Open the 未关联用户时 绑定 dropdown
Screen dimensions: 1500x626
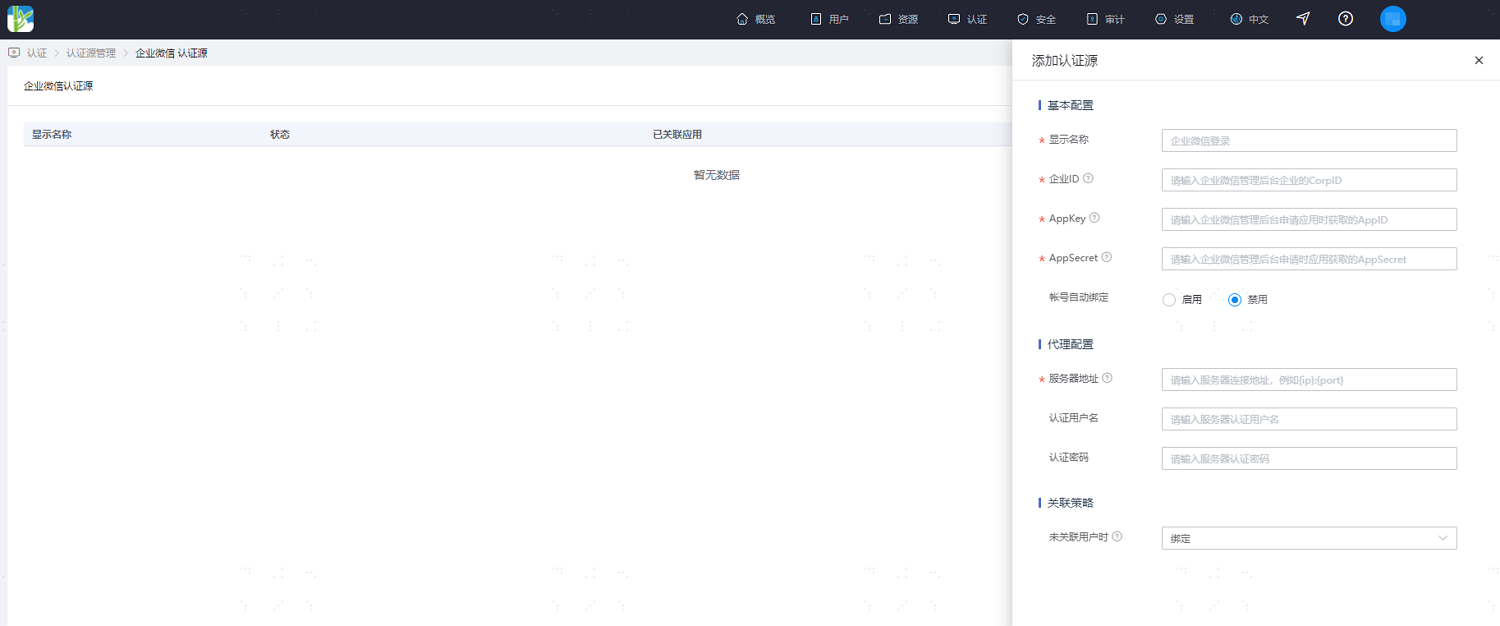pyautogui.click(x=1309, y=538)
